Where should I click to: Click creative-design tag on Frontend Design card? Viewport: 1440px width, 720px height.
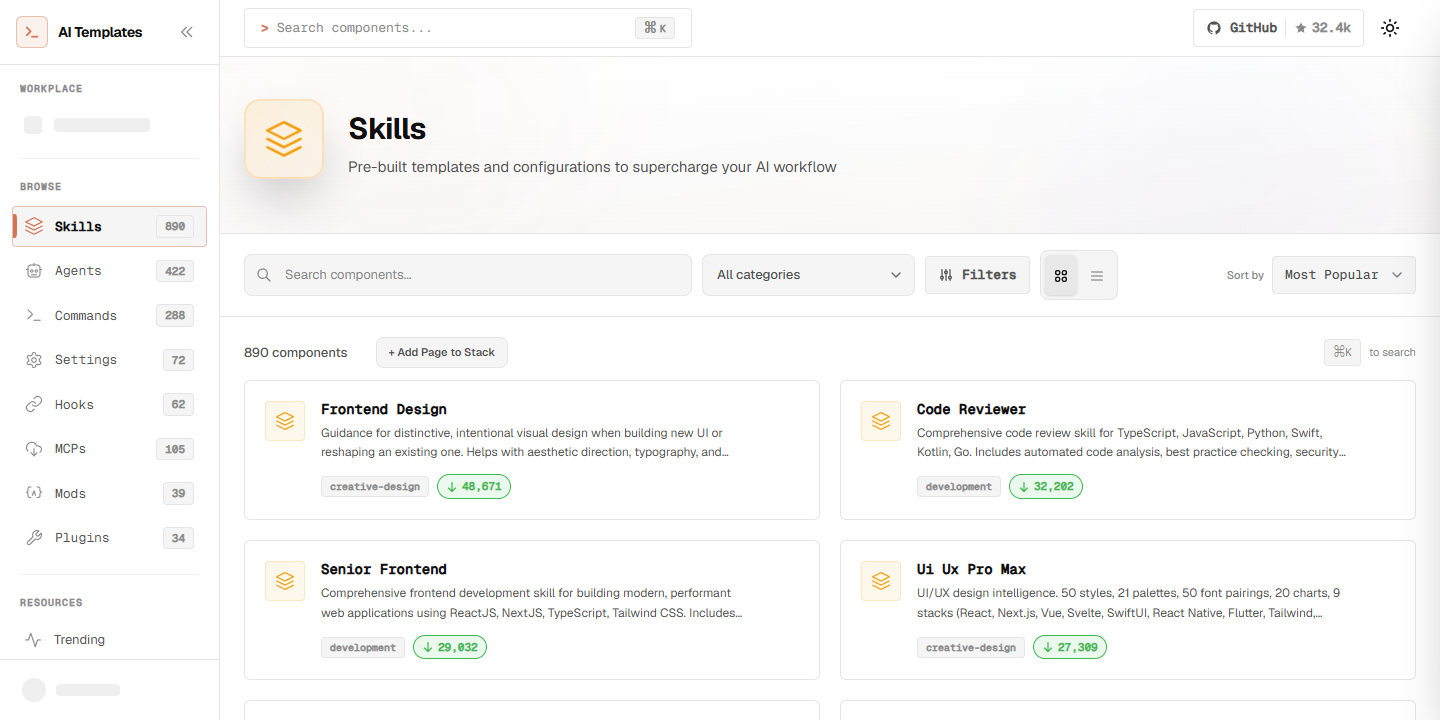point(375,487)
